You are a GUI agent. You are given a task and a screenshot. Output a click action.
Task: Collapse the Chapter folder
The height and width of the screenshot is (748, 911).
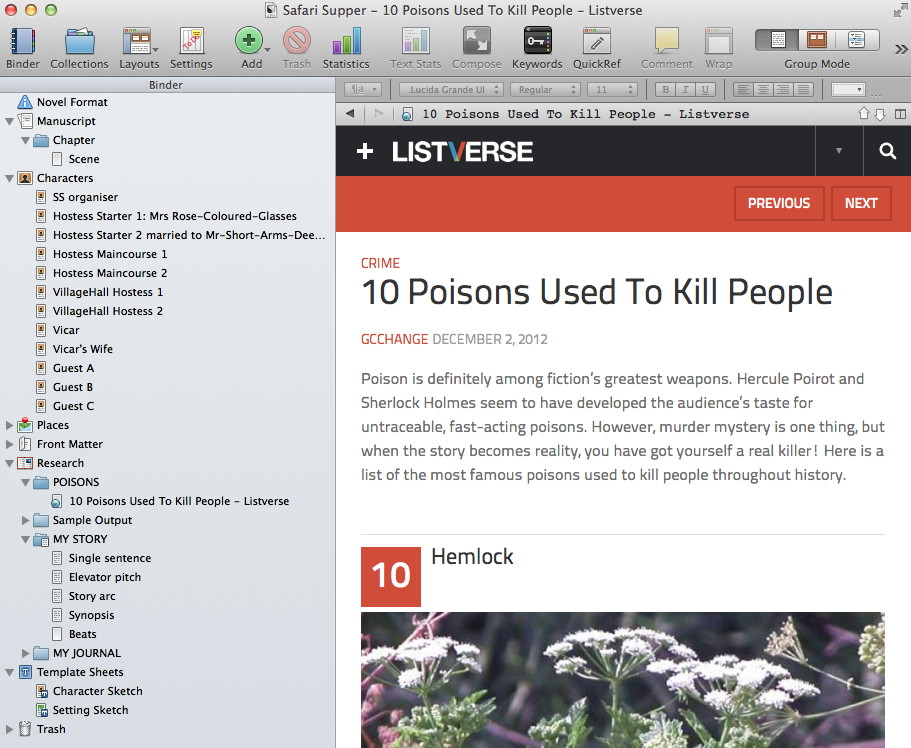click(x=26, y=141)
